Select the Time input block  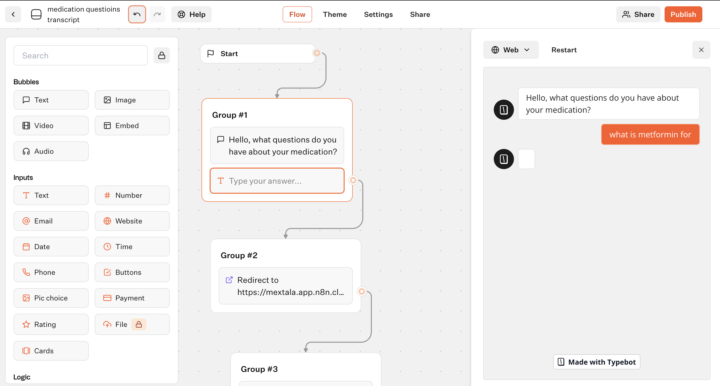(x=132, y=246)
